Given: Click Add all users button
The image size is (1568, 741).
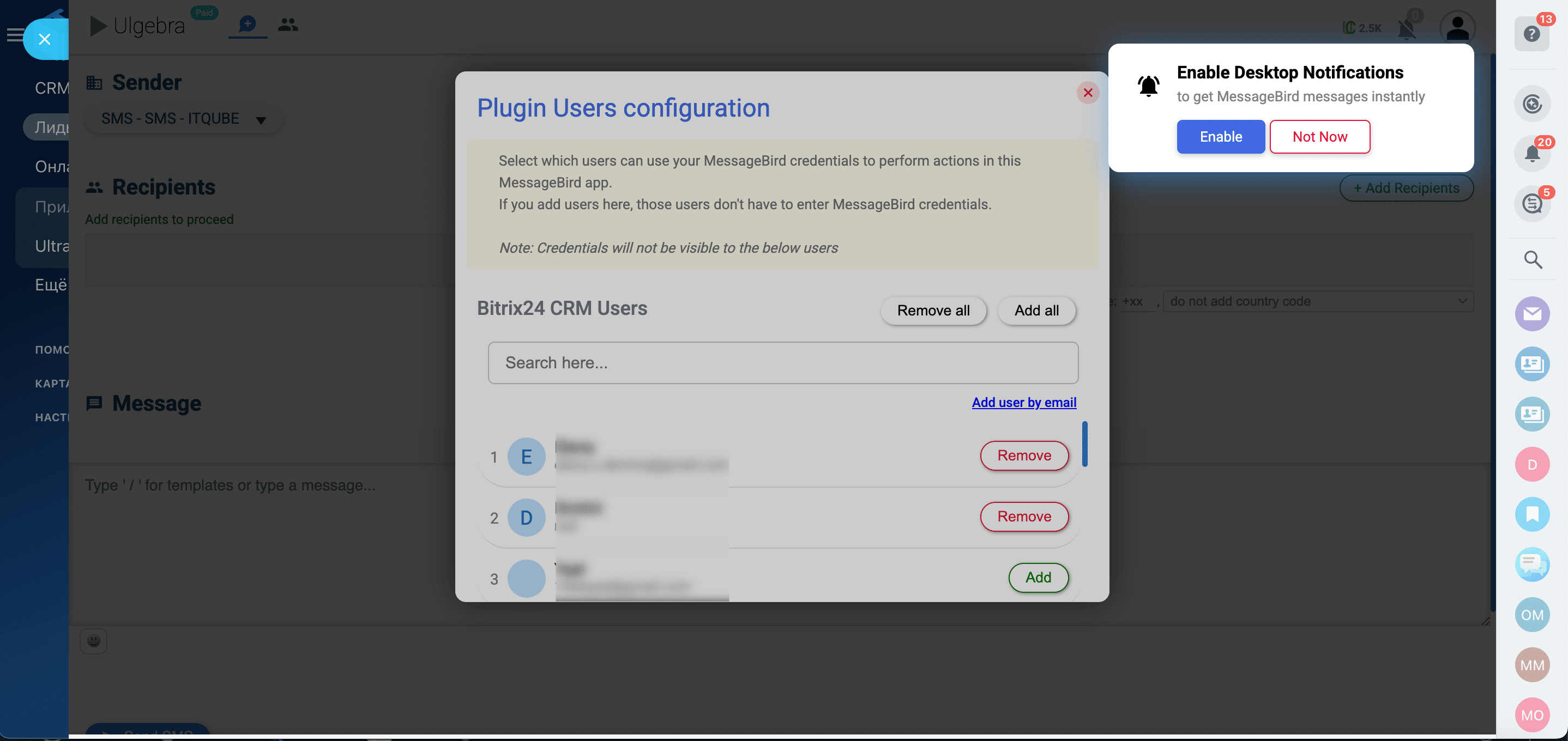Looking at the screenshot, I should tap(1036, 310).
